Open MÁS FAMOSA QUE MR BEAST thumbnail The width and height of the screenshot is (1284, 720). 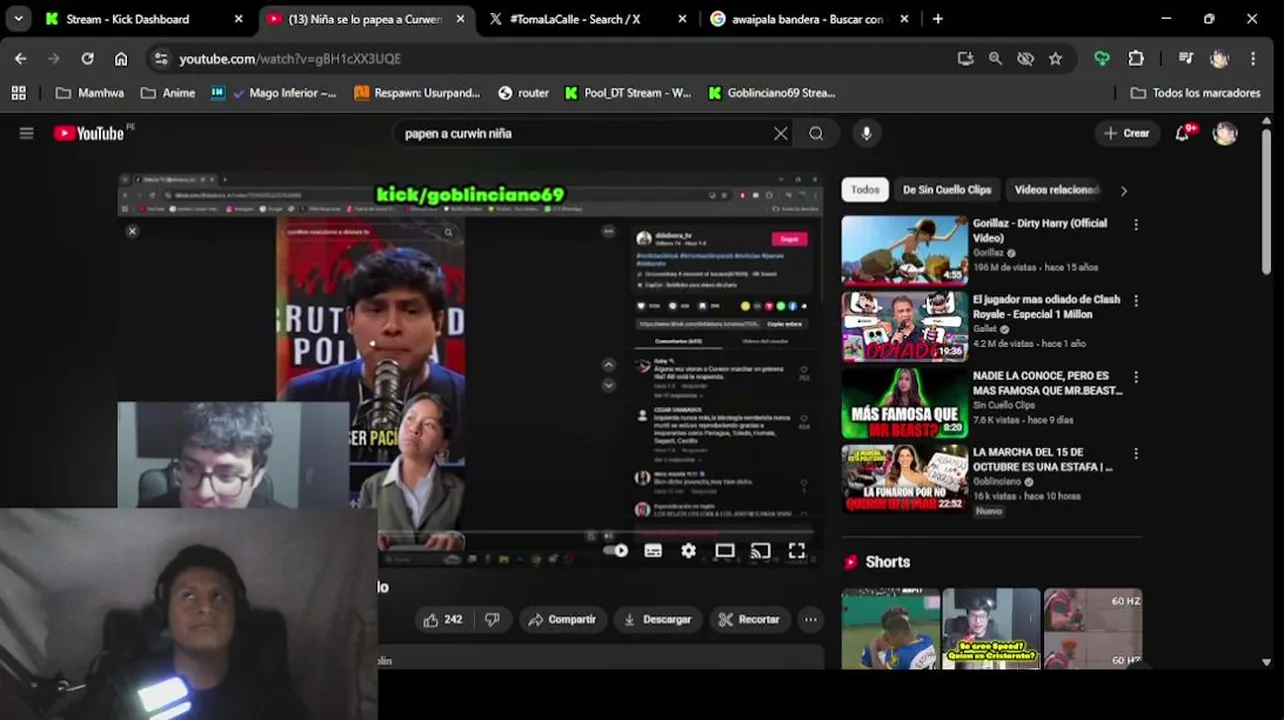(x=904, y=403)
